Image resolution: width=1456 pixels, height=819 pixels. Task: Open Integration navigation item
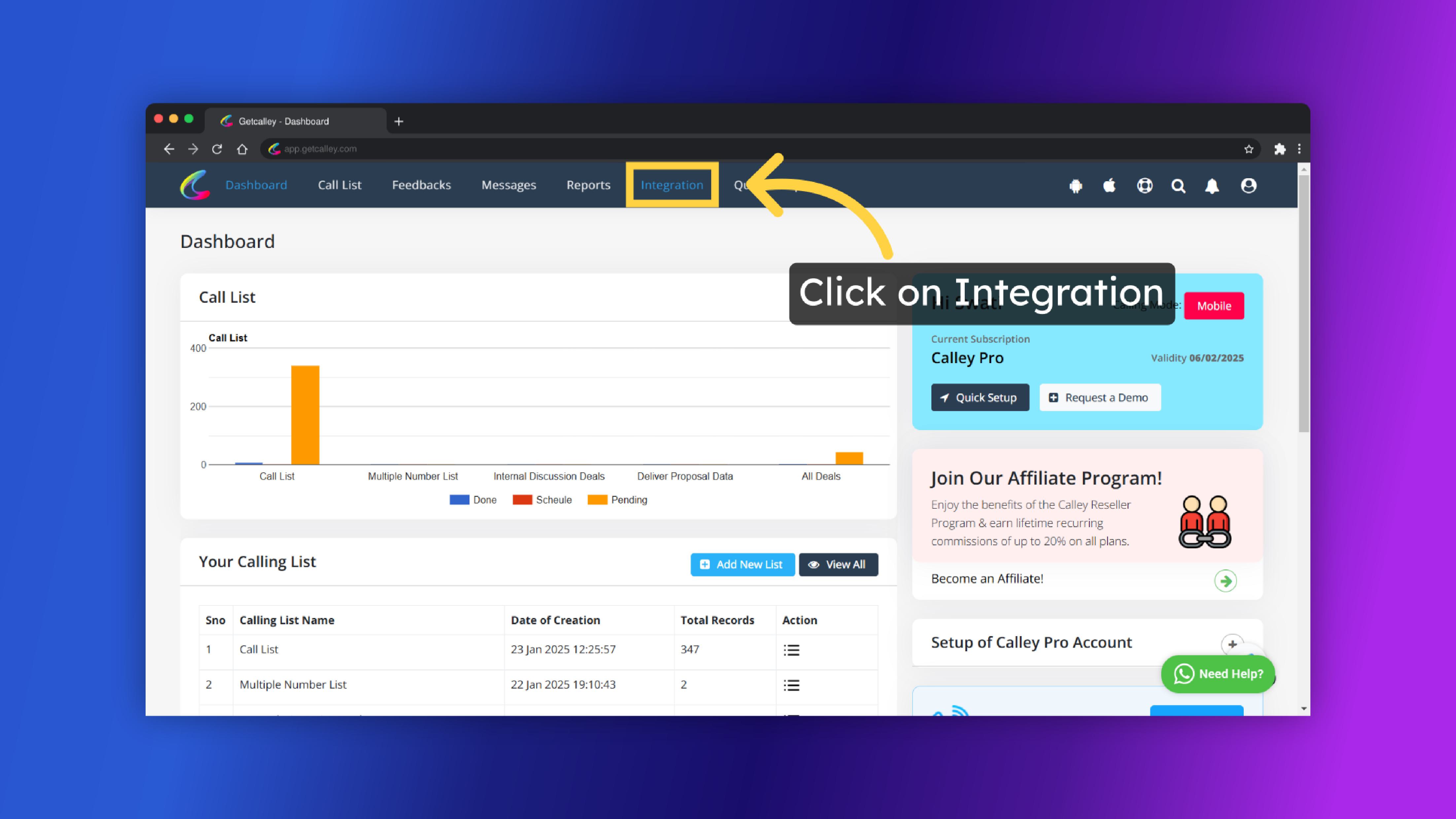672,185
